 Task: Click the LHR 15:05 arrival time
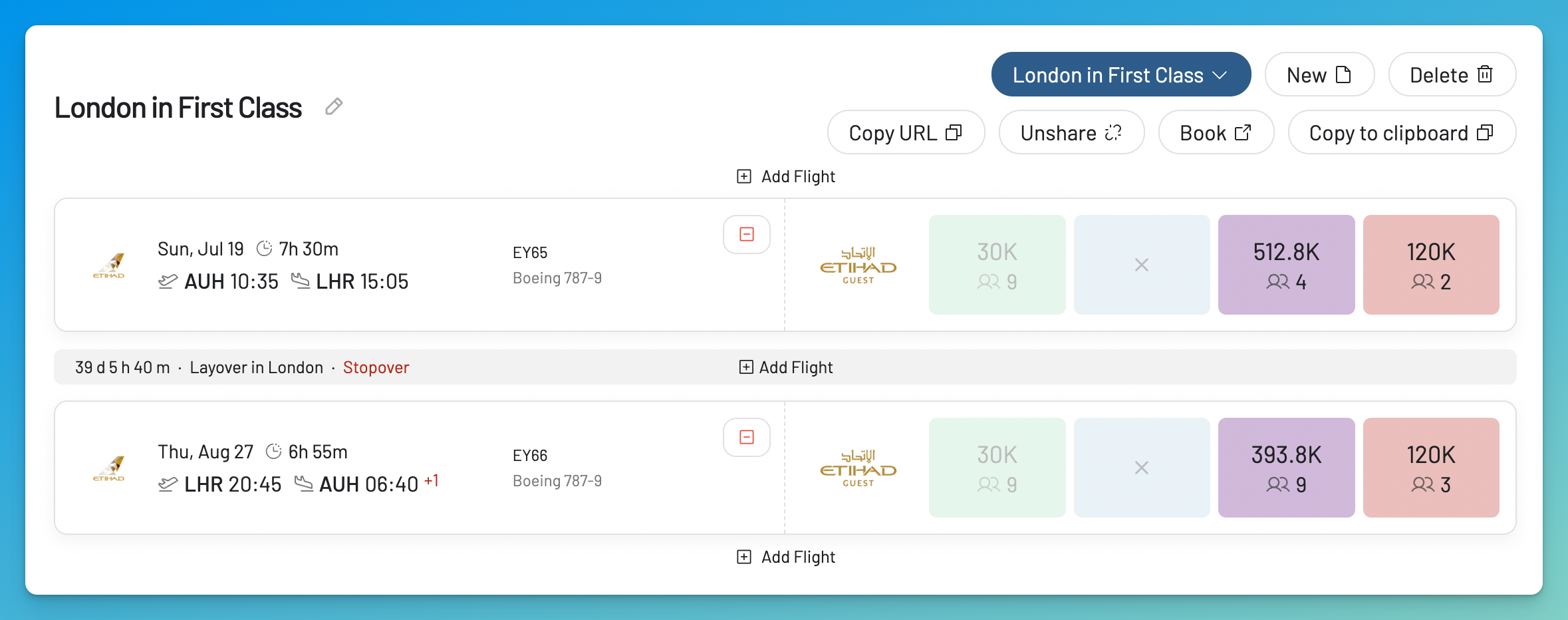pos(362,281)
